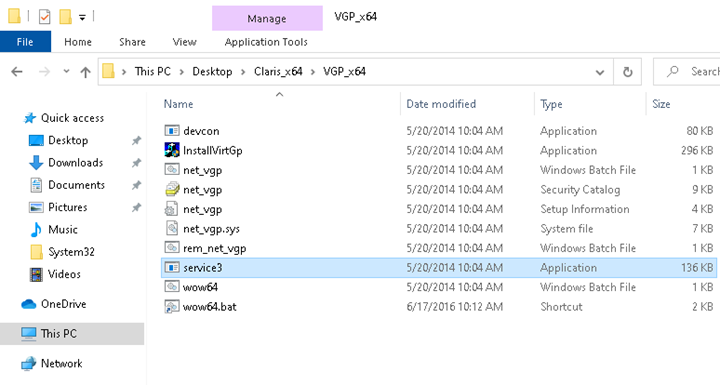Select the InstallVirtGp application icon
720x385 pixels.
[172, 150]
